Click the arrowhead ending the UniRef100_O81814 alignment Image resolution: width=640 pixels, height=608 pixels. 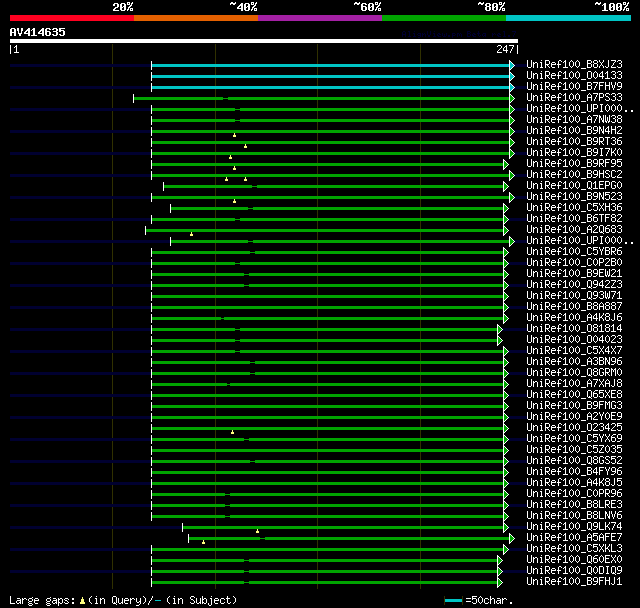[500, 330]
